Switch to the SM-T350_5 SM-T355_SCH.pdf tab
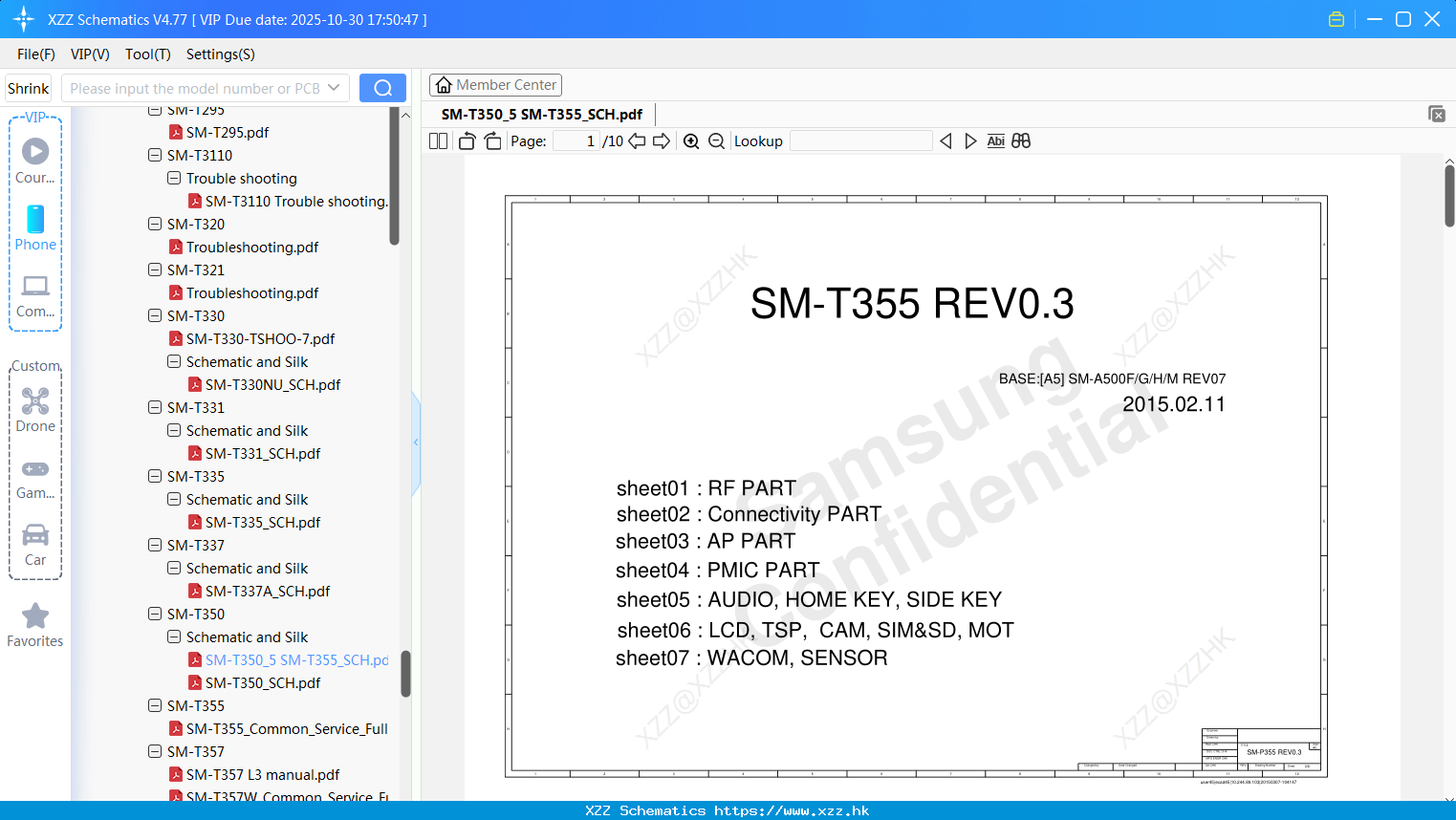The height and width of the screenshot is (820, 1456). (x=540, y=114)
